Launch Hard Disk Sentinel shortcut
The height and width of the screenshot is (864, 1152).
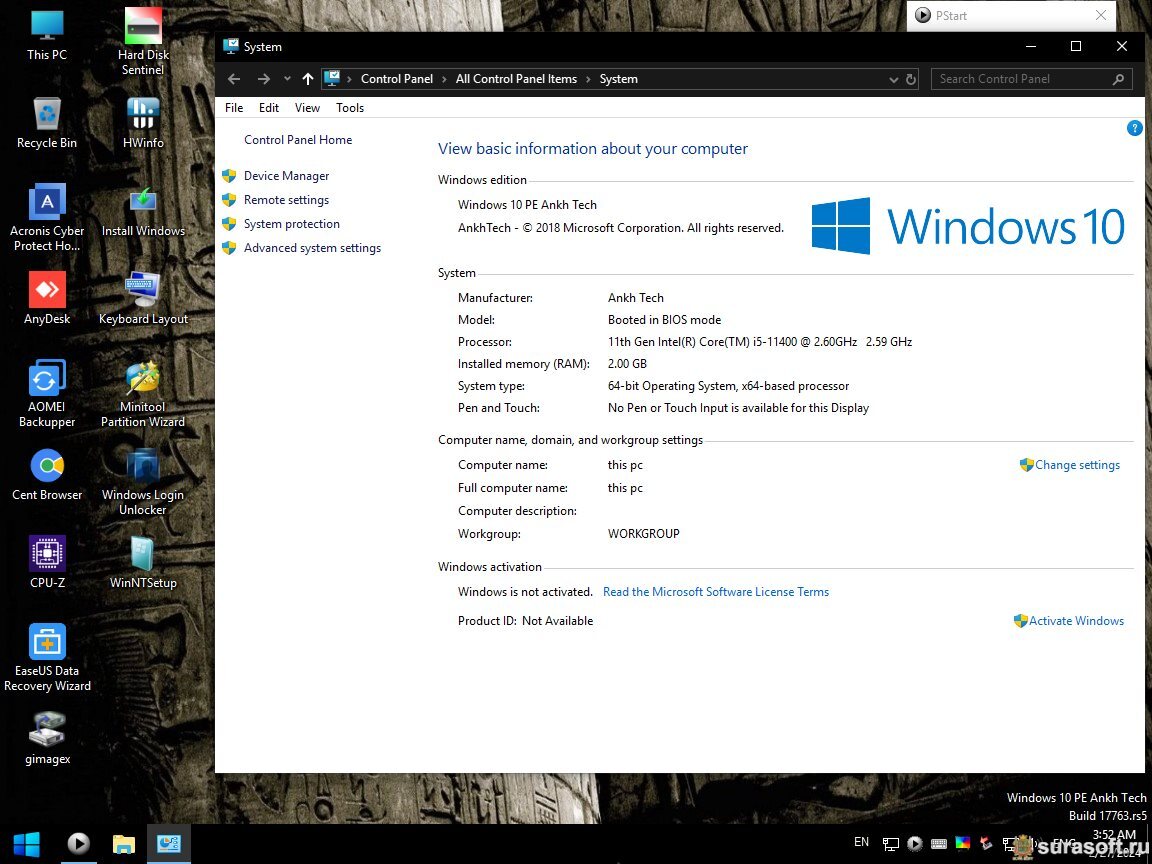(x=143, y=41)
